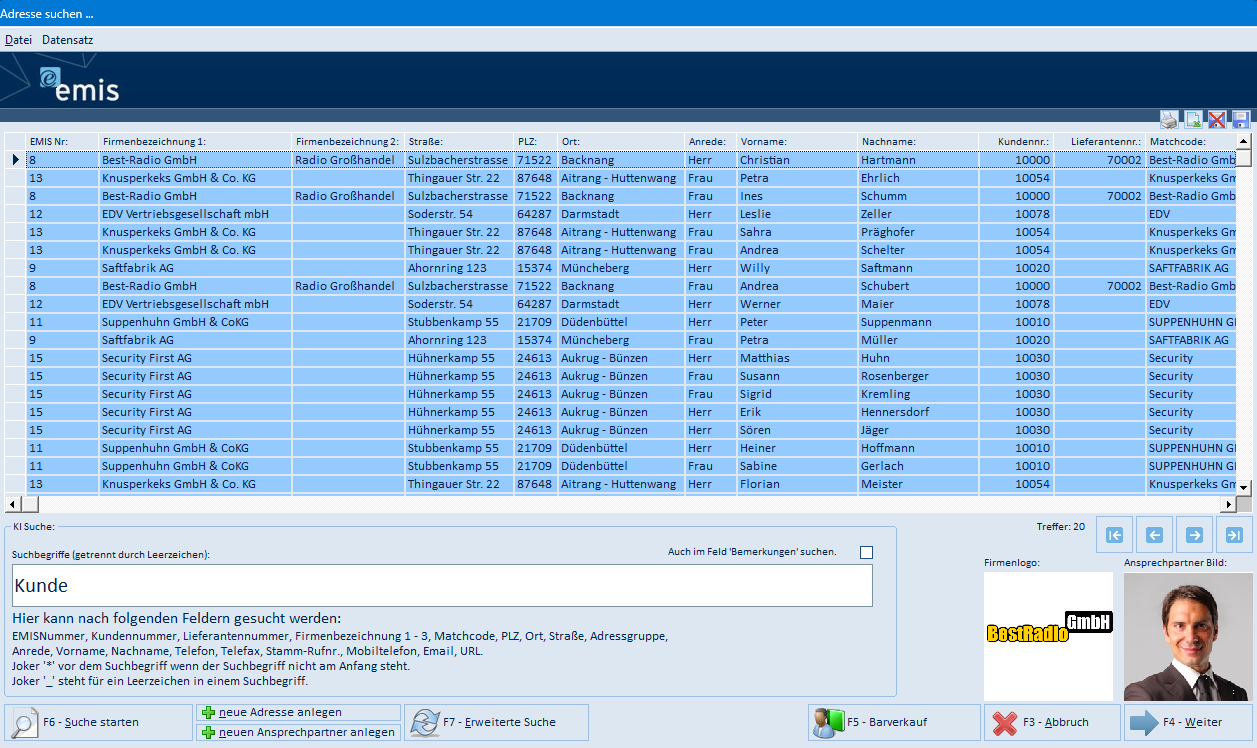Click neue Adresse anlegen button

298,713
